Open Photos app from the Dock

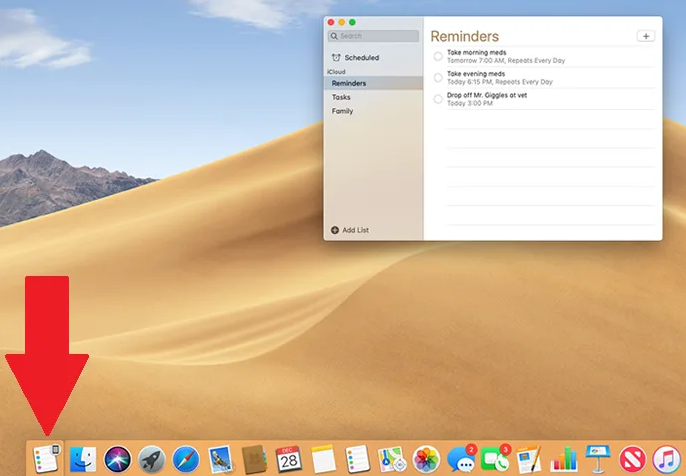426,459
